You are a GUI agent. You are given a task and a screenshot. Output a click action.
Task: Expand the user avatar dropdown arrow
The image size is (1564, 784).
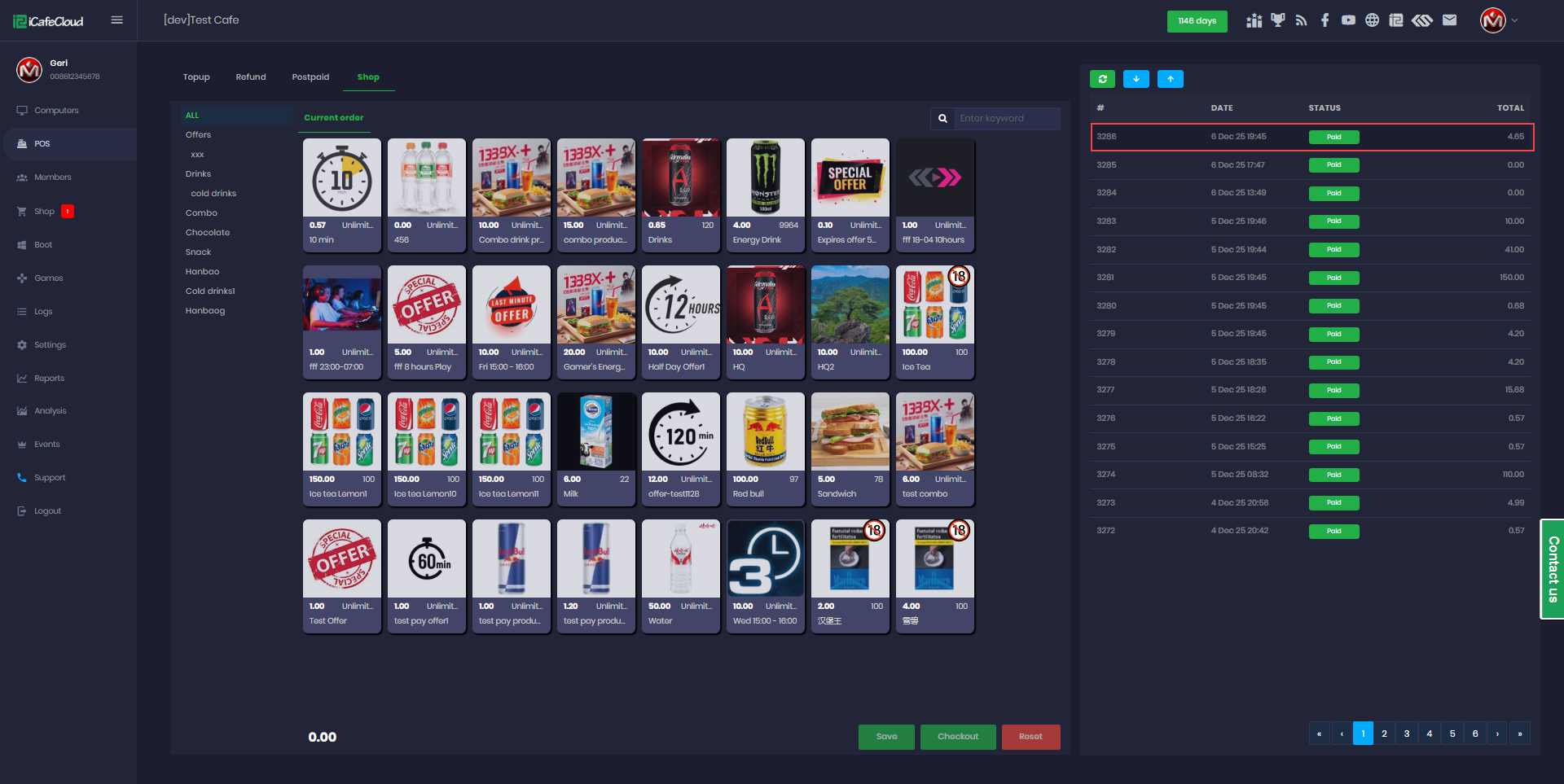[x=1515, y=20]
